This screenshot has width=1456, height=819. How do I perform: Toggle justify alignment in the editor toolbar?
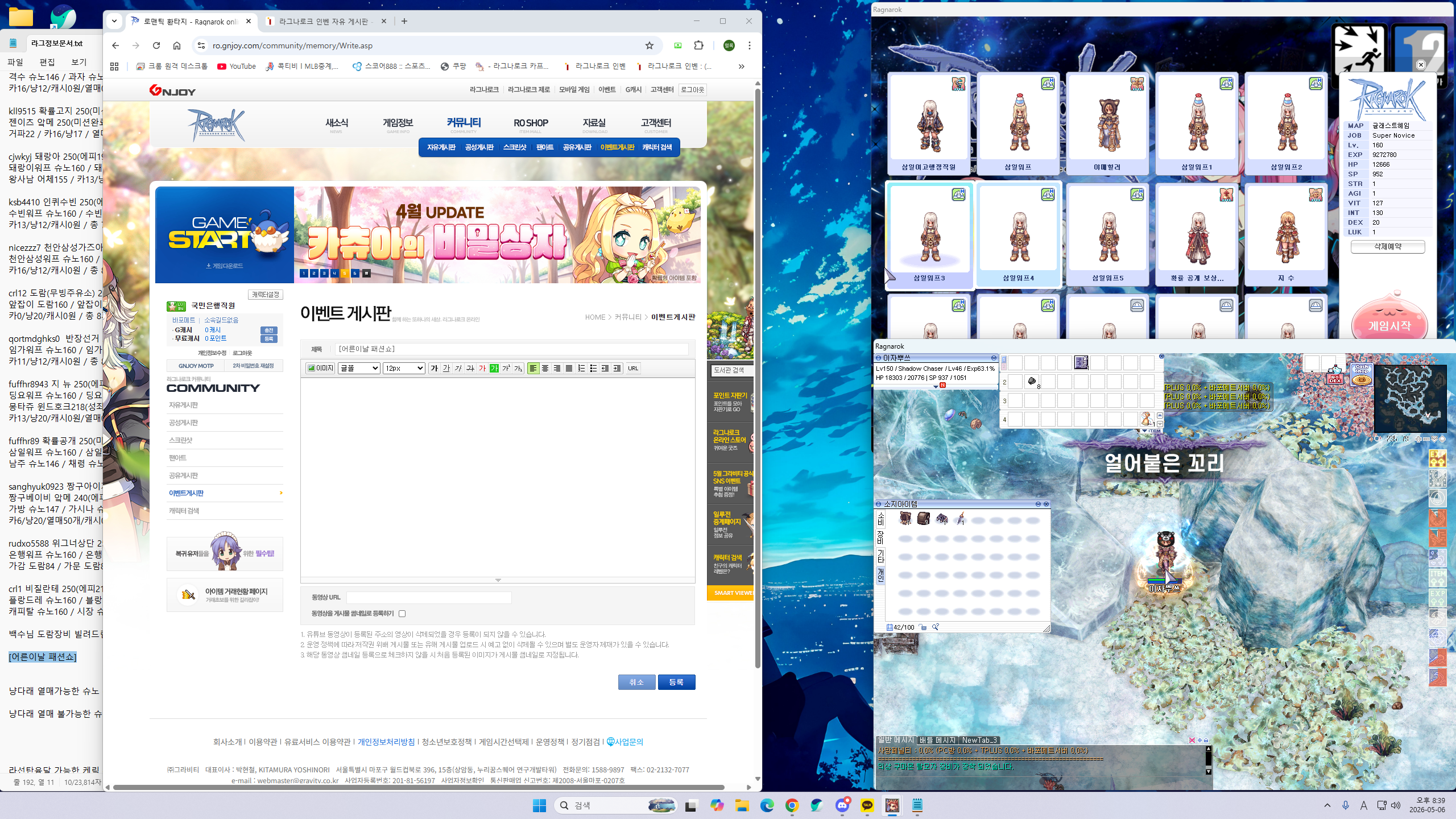tap(569, 368)
